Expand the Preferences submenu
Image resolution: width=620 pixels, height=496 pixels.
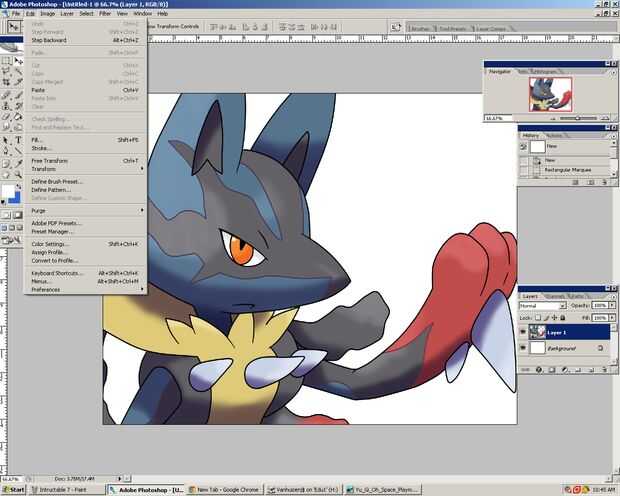[85, 290]
